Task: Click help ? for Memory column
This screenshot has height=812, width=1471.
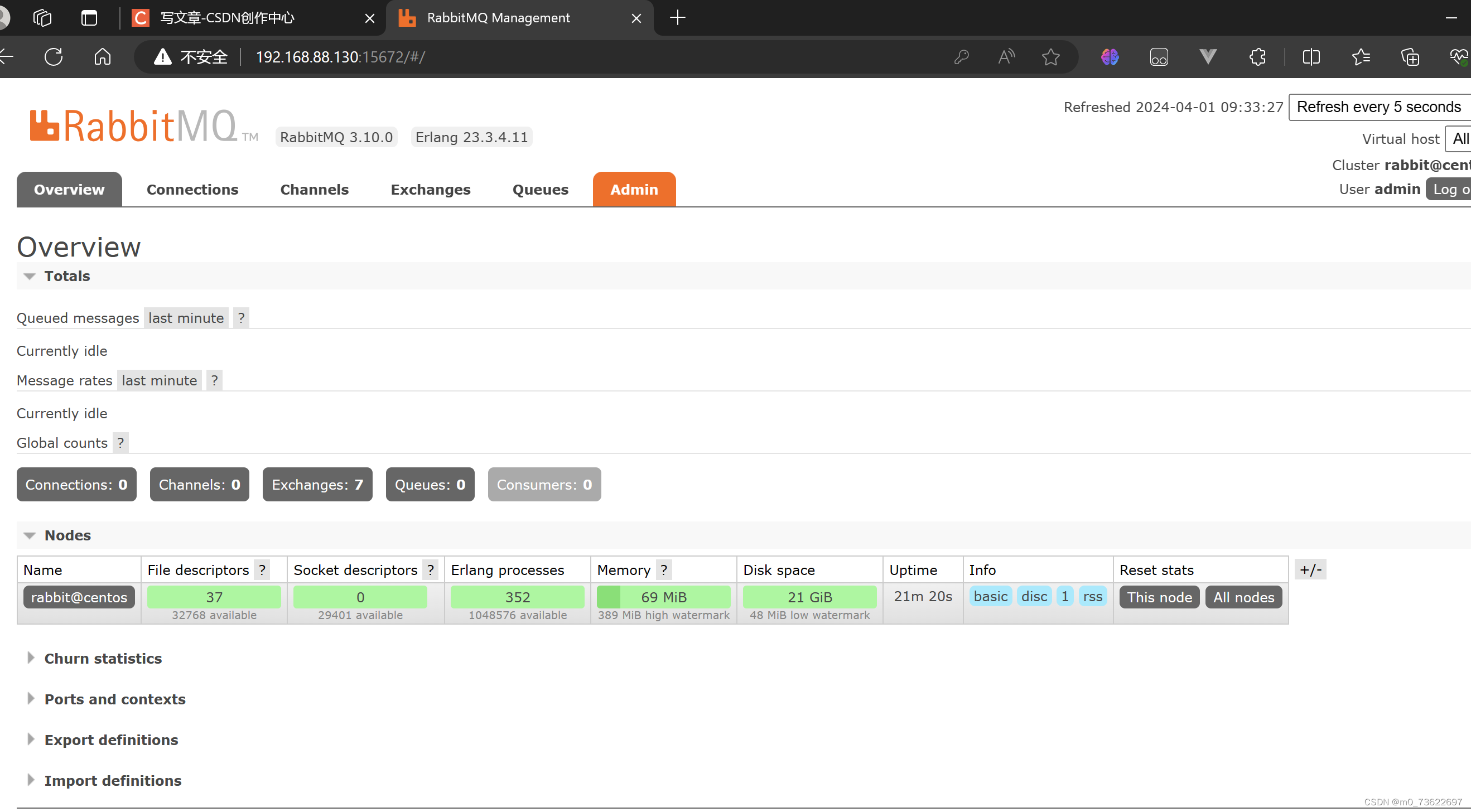Action: pyautogui.click(x=664, y=570)
